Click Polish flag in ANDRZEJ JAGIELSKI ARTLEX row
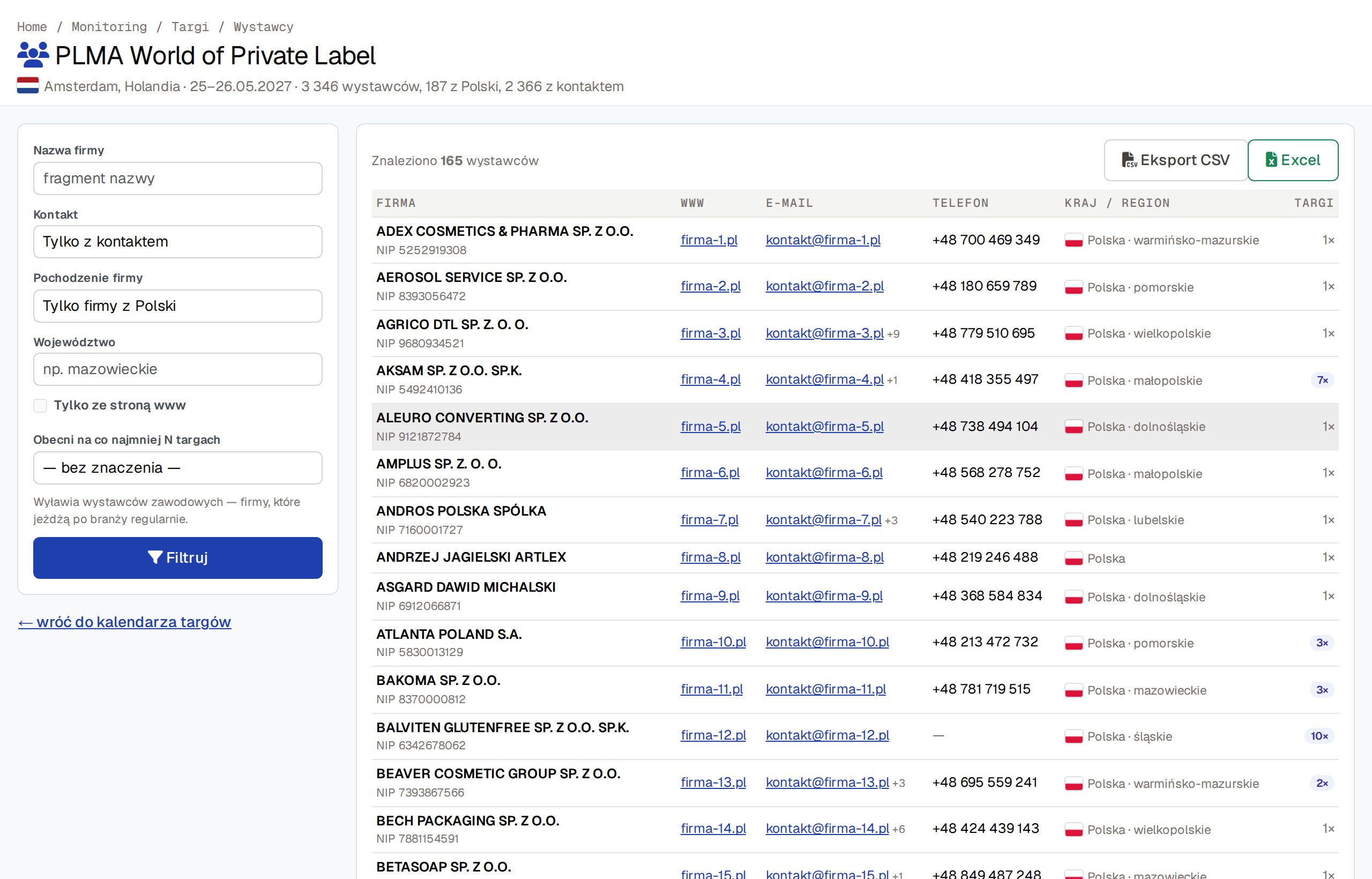 point(1073,558)
